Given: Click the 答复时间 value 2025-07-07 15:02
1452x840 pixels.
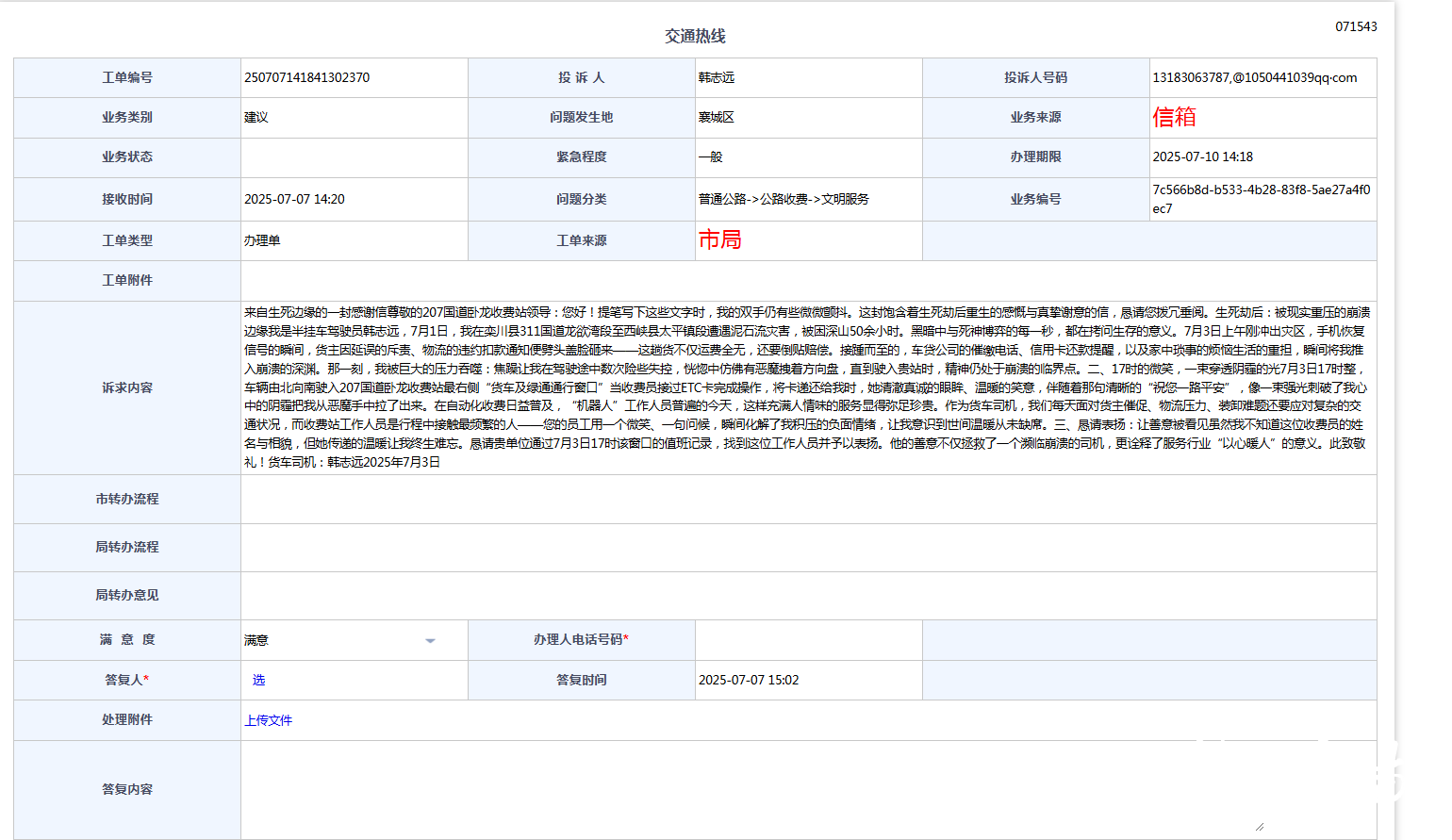Looking at the screenshot, I should coord(749,680).
